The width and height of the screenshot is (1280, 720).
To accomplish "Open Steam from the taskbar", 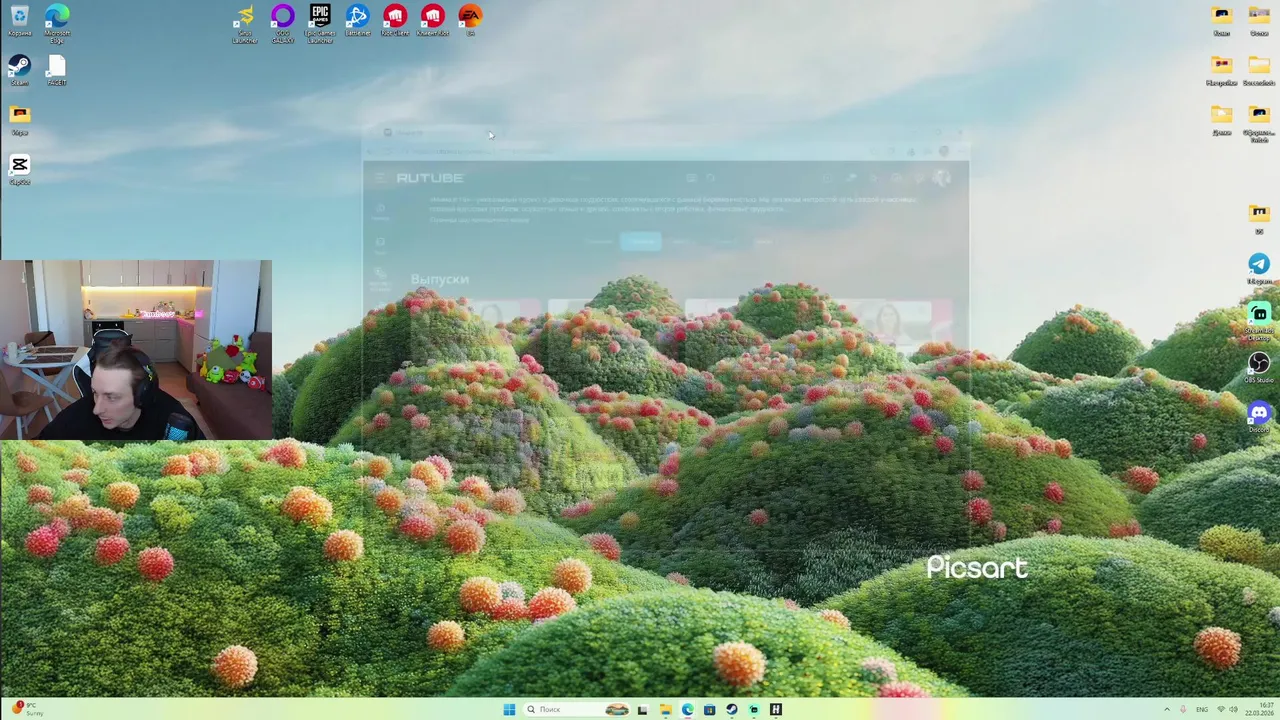I will (732, 709).
